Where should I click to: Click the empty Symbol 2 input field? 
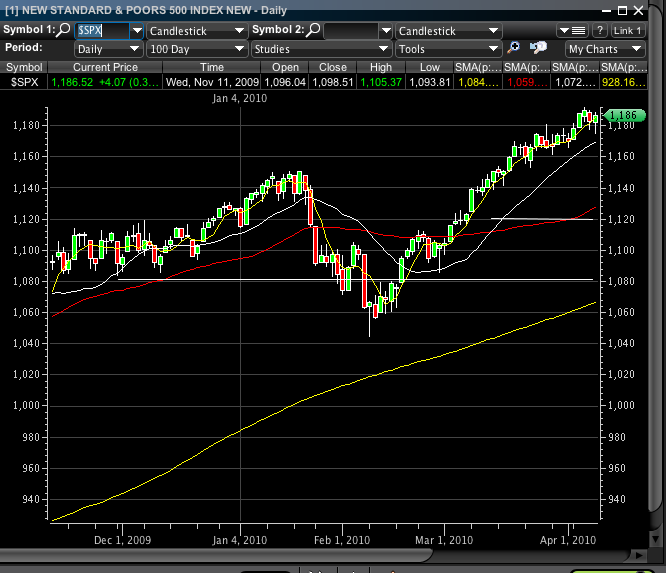click(350, 31)
